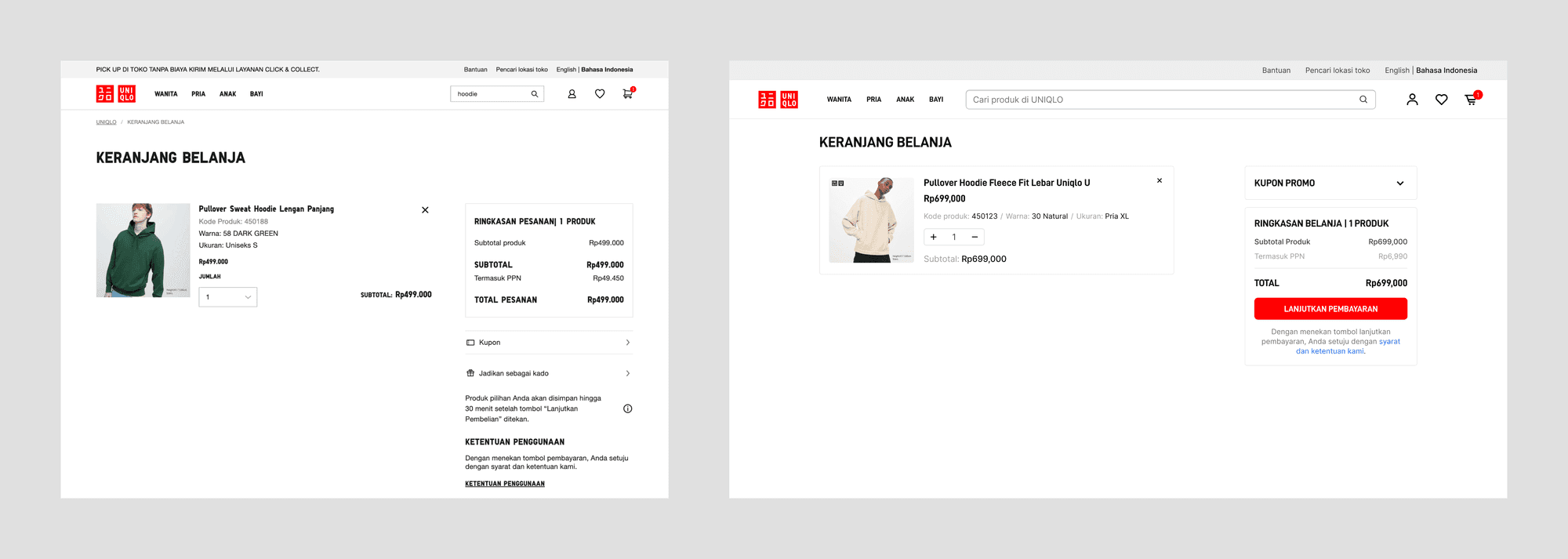Screen dimensions: 1568x559
Task: Click 'Warna: 58 DARK GREEN' text
Action: pos(238,234)
